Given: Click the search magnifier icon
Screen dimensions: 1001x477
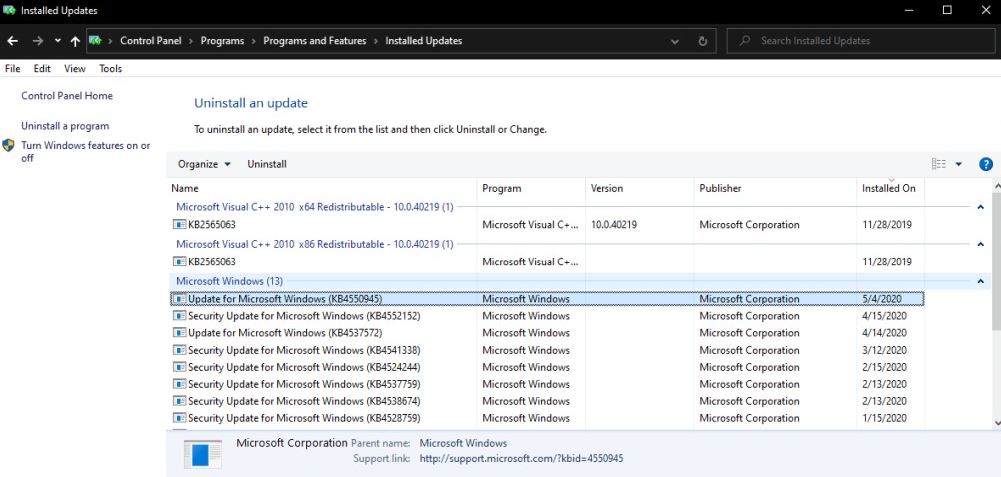Looking at the screenshot, I should [744, 41].
